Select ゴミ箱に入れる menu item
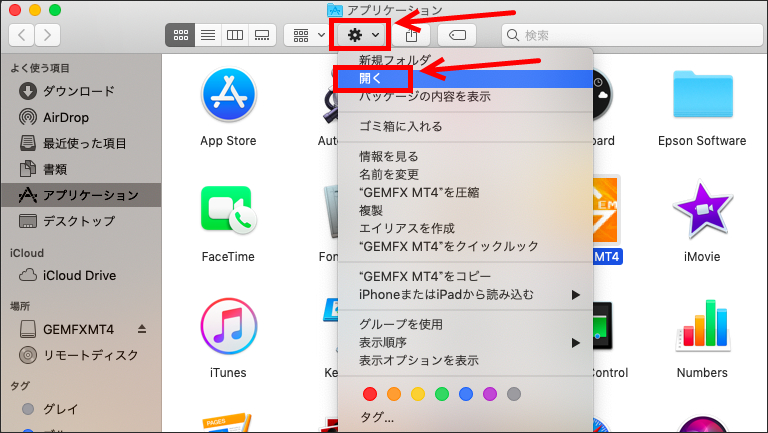This screenshot has width=768, height=433. pyautogui.click(x=400, y=127)
